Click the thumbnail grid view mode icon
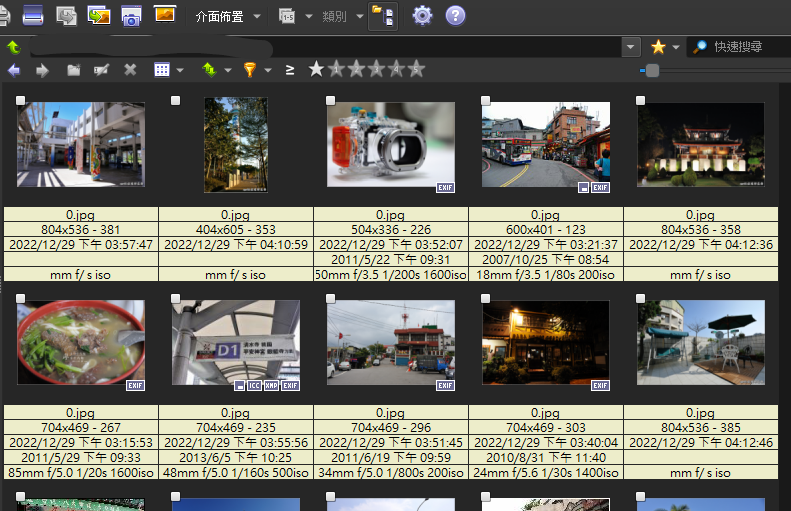Viewport: 791px width, 511px height. (x=162, y=70)
